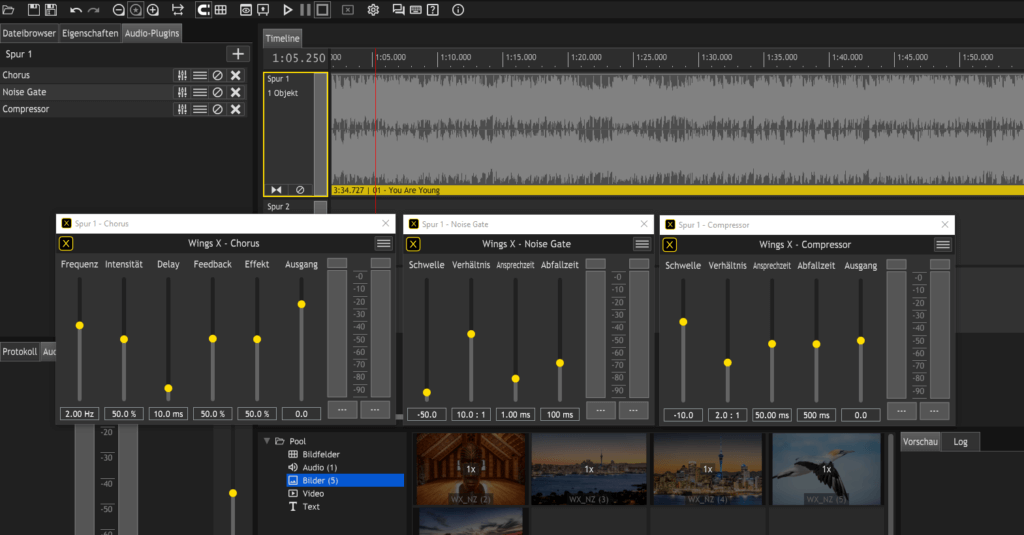Click Save As double-floppy icon
1024x535 pixels.
tap(51, 10)
